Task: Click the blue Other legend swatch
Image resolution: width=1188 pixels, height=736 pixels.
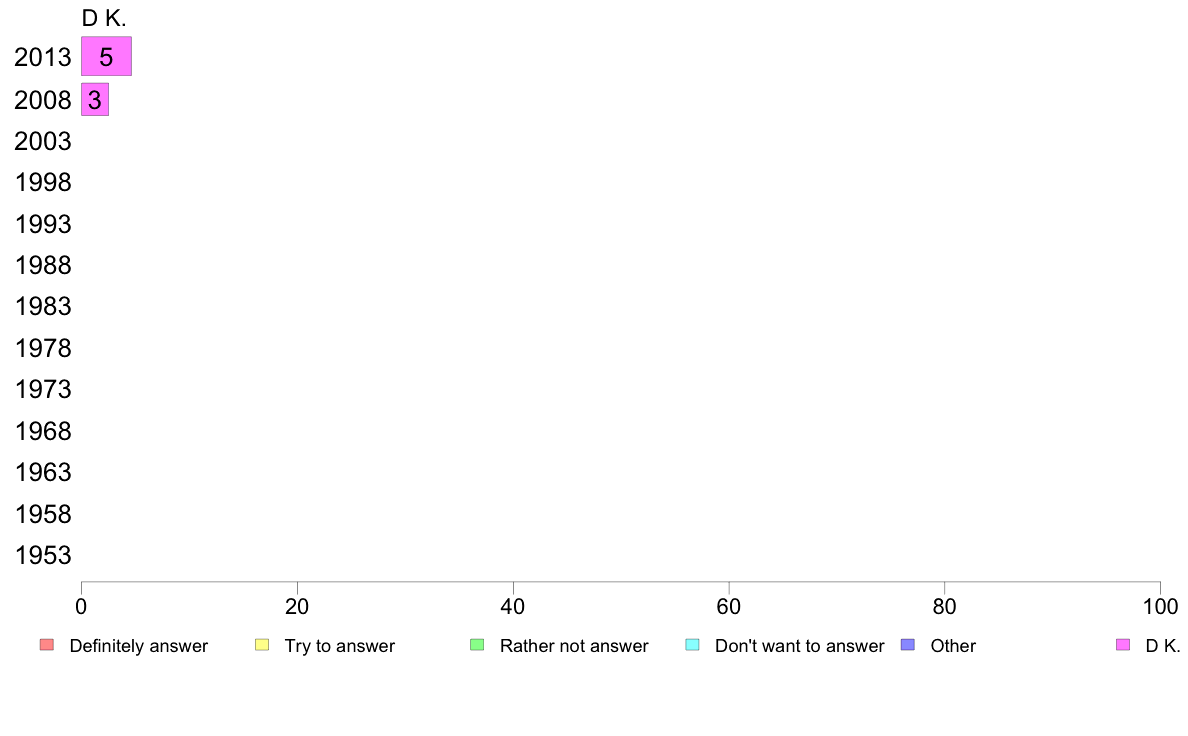Action: coord(907,645)
